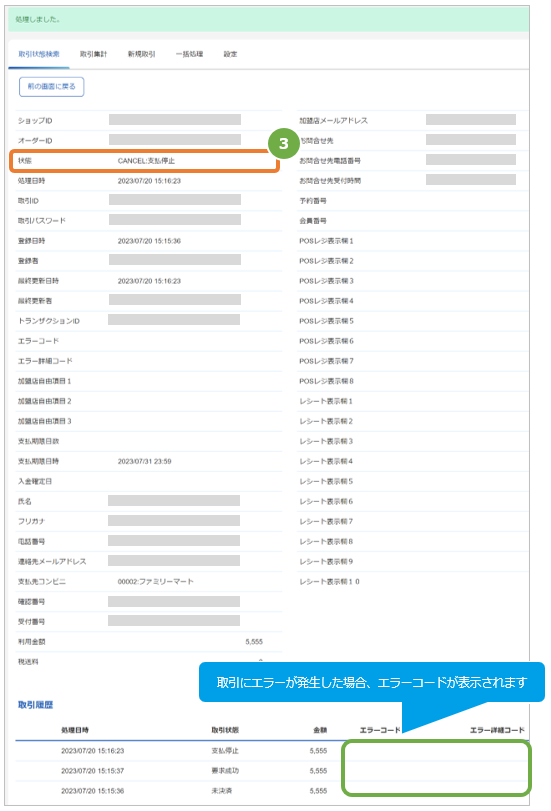Click the 取引パスワード masked field

pos(175,220)
